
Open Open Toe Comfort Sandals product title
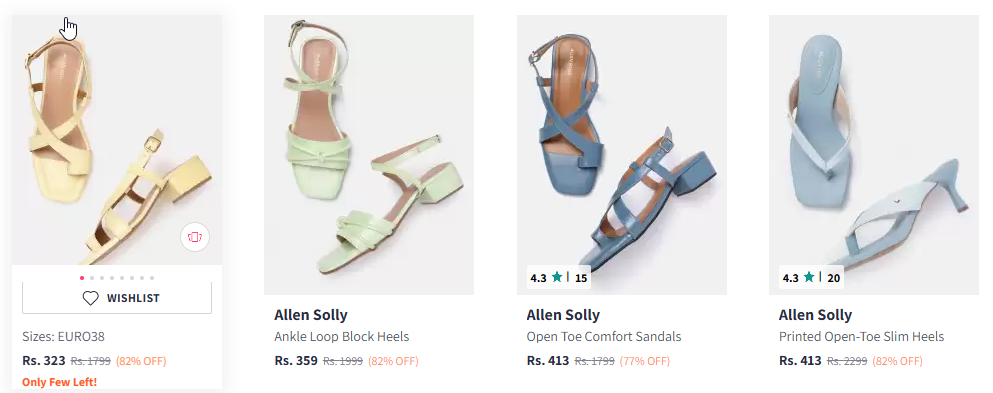tap(604, 337)
